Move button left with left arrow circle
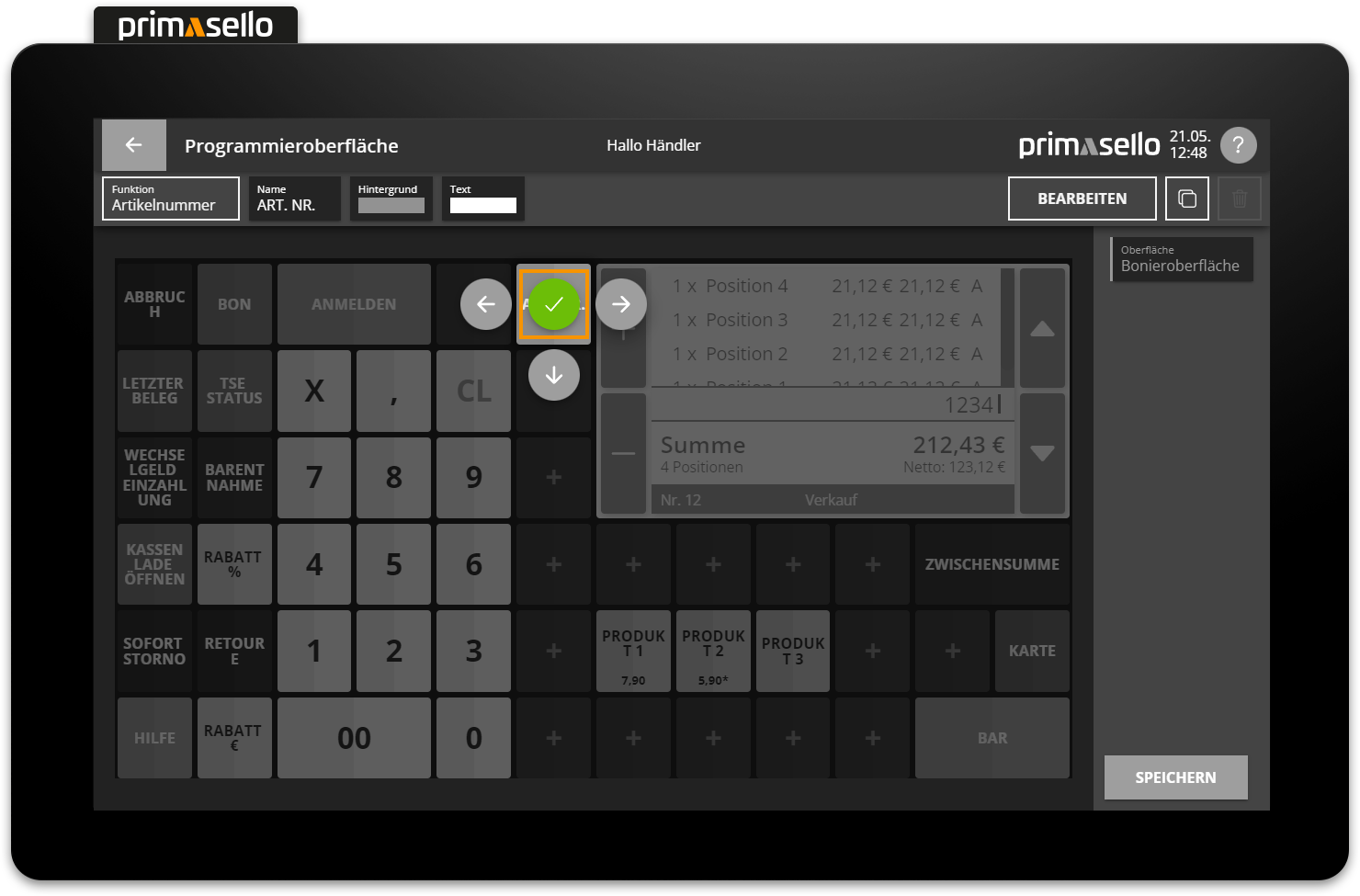Image resolution: width=1360 pixels, height=896 pixels. (486, 304)
